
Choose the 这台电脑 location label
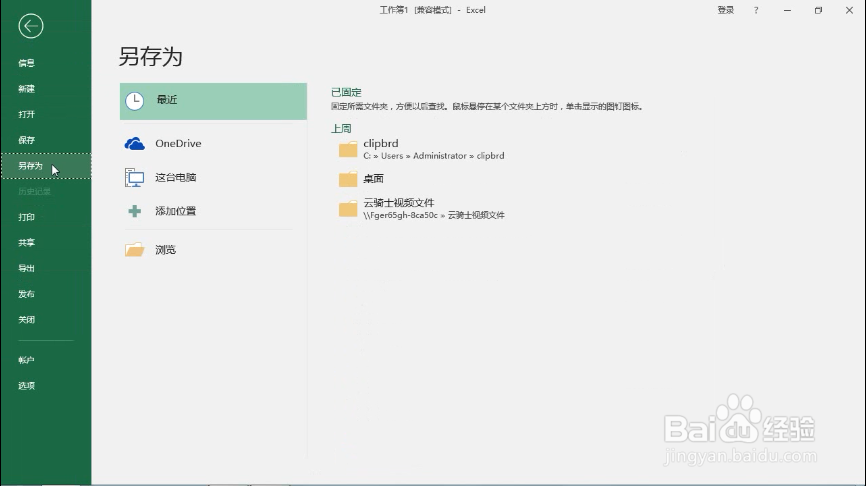pos(176,177)
